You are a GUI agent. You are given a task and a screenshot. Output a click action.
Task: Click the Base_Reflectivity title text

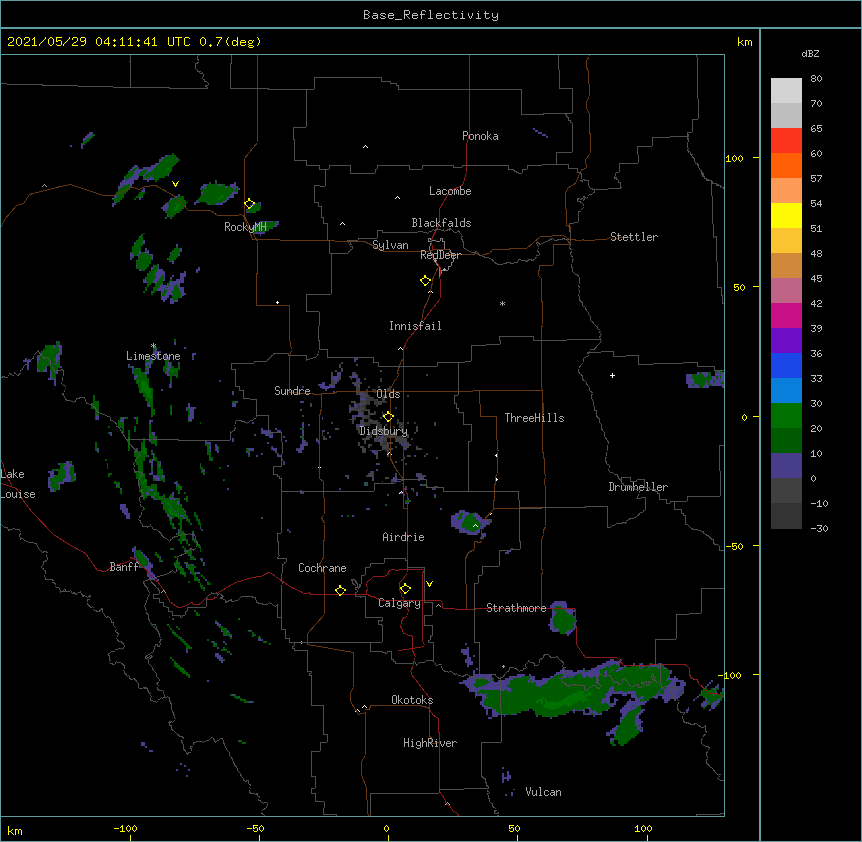(431, 15)
